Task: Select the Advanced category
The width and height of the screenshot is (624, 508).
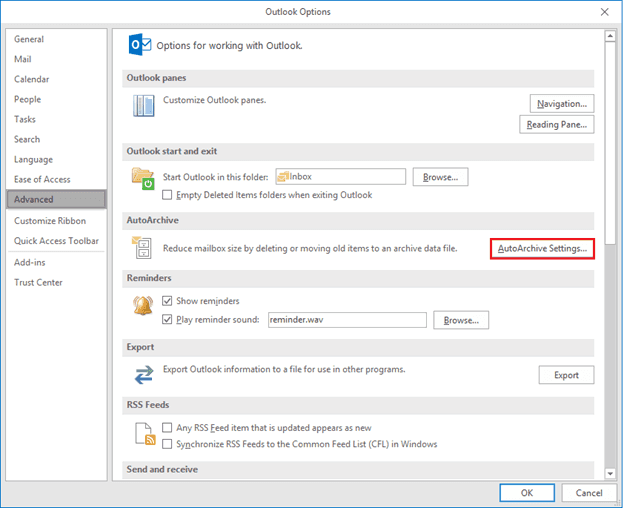Action: coord(56,199)
